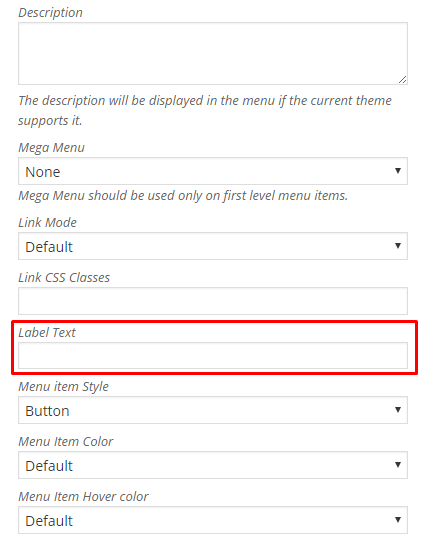
Task: Open the Link Mode dropdown
Action: (x=213, y=246)
